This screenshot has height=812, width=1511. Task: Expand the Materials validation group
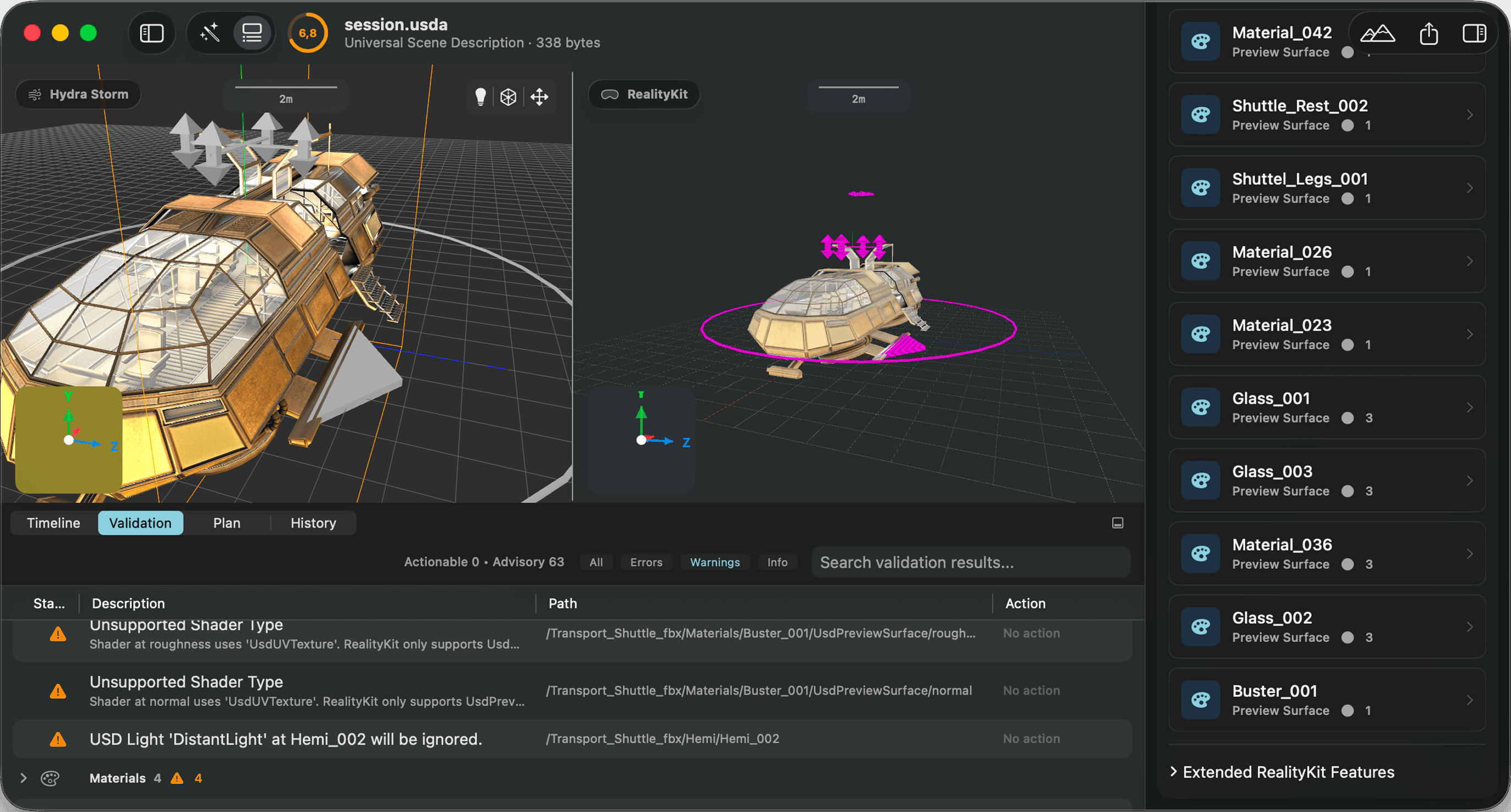24,778
